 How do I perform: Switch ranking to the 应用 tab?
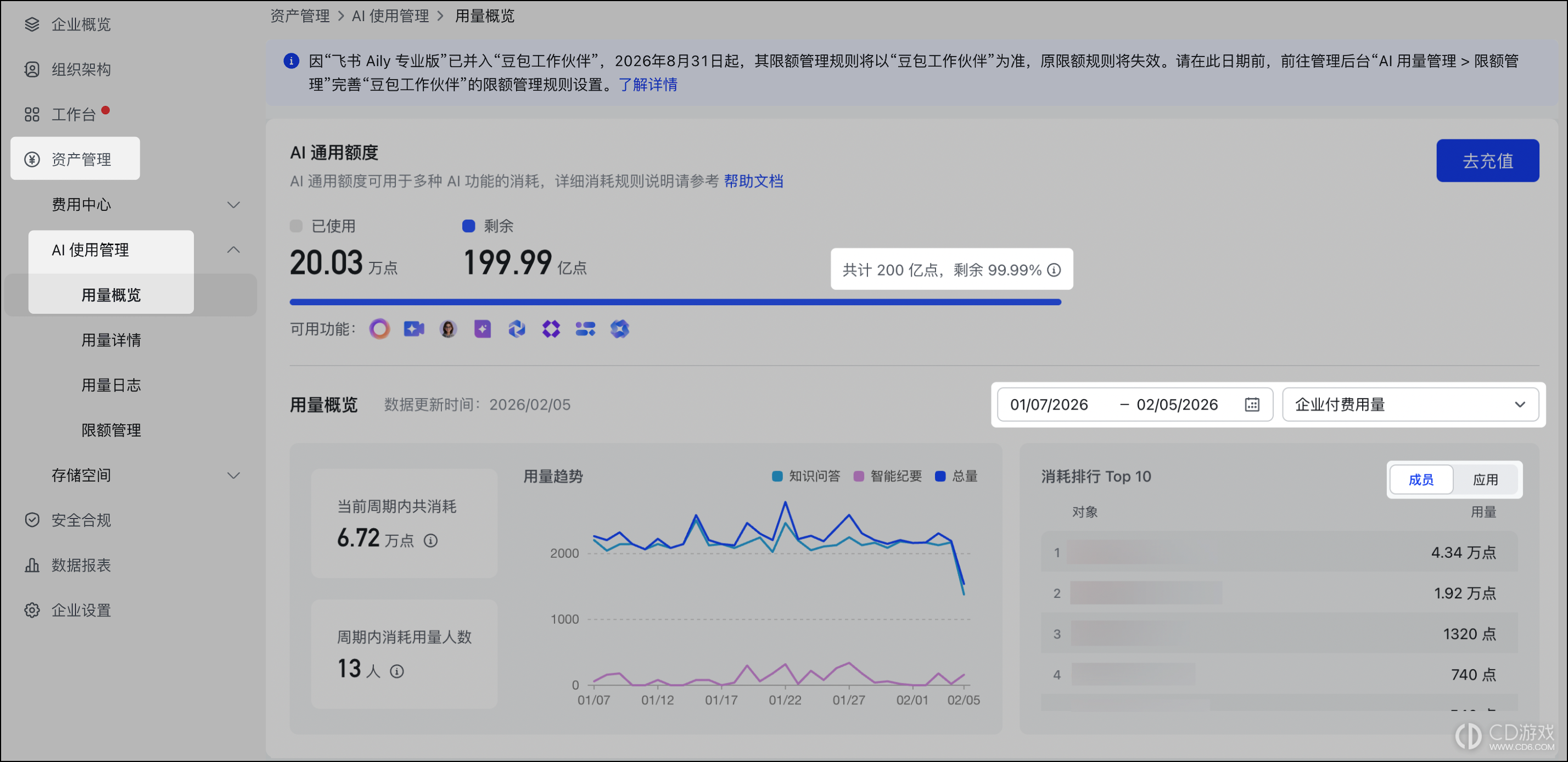[x=1486, y=480]
